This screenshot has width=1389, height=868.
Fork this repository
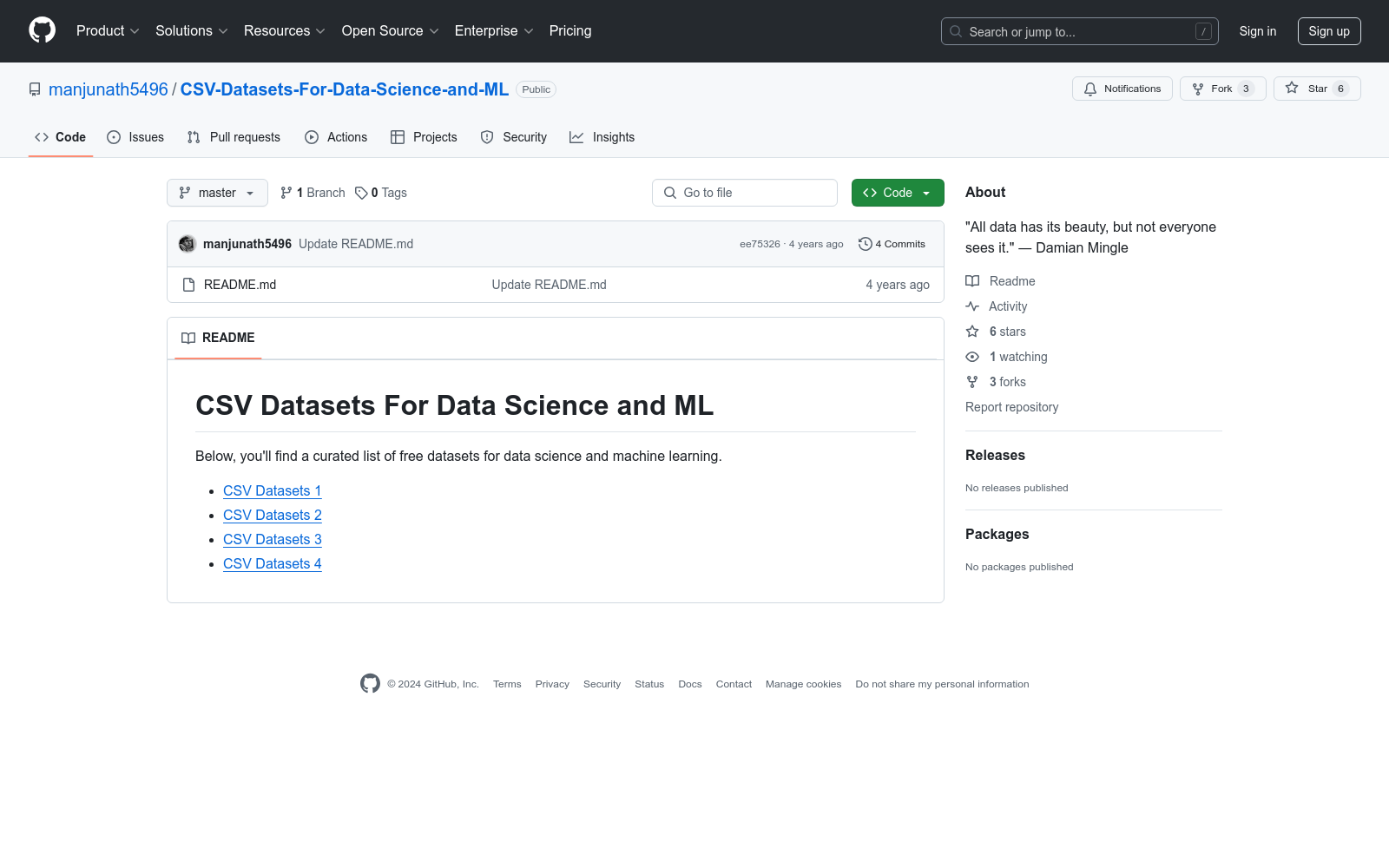[1223, 89]
